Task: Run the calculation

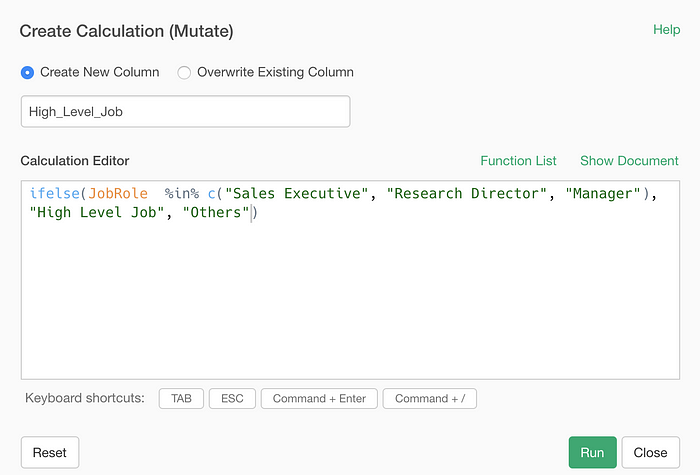Action: 592,452
